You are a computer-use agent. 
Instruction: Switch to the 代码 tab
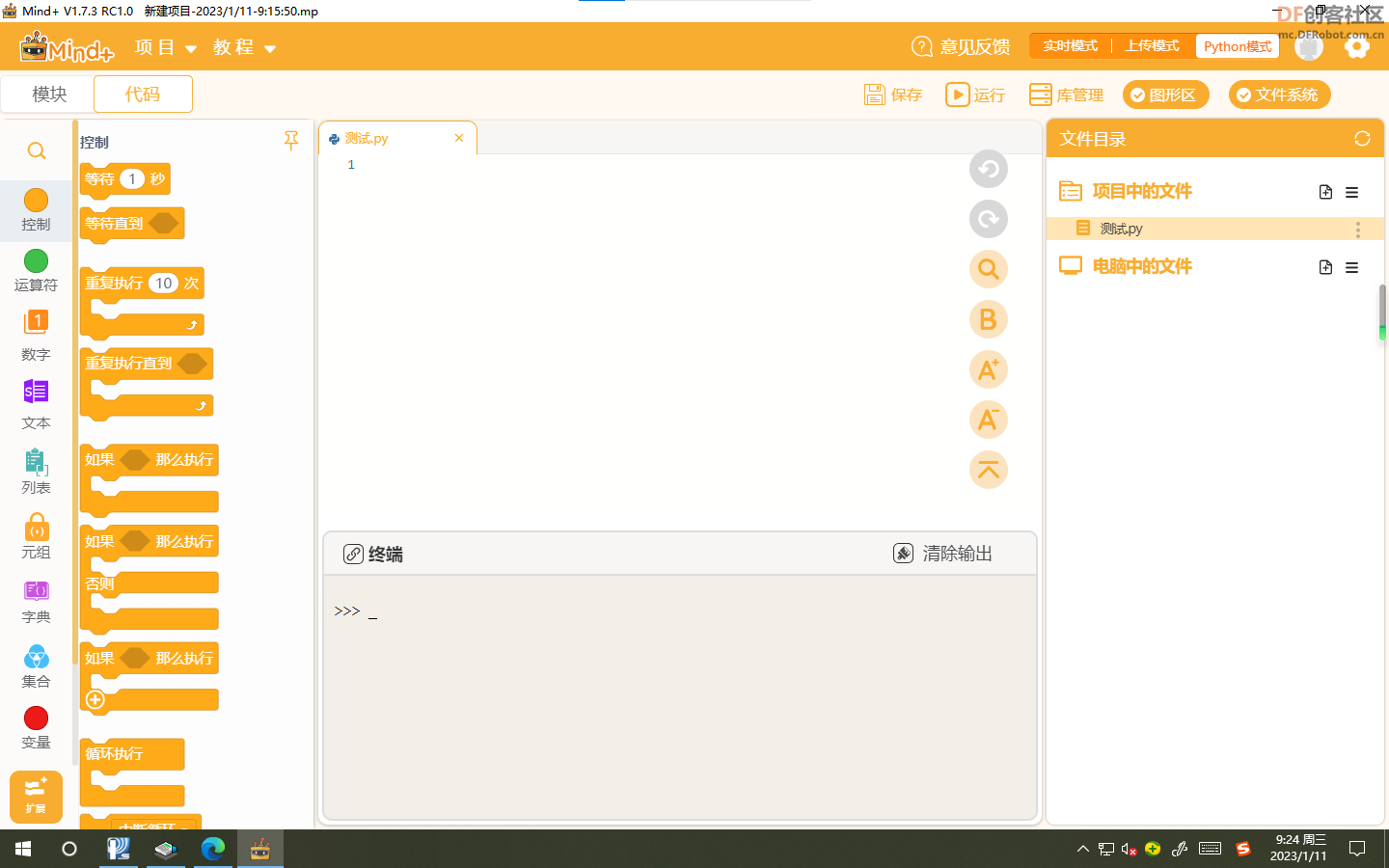pos(143,95)
